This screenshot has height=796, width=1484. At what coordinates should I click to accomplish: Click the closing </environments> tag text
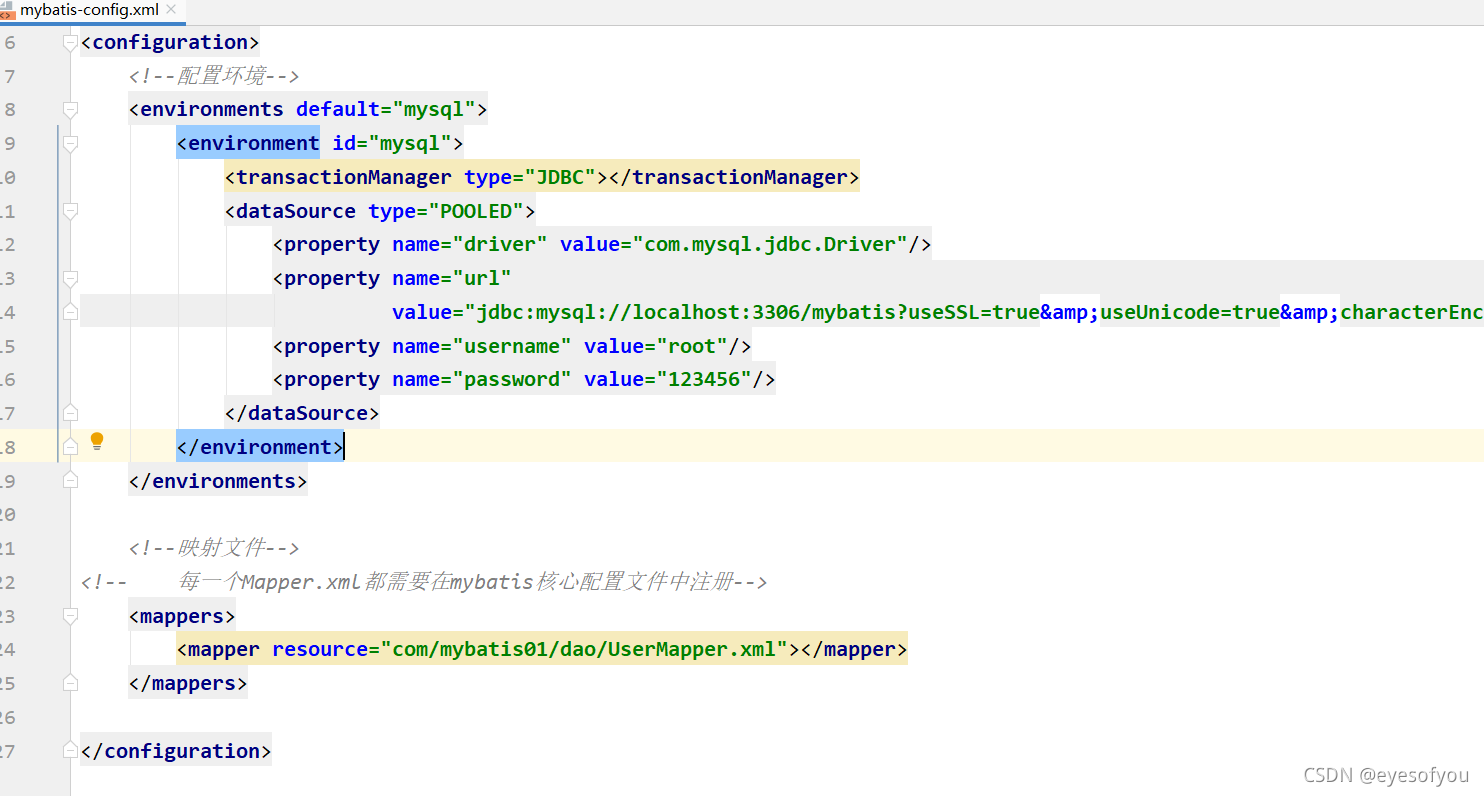tap(218, 481)
